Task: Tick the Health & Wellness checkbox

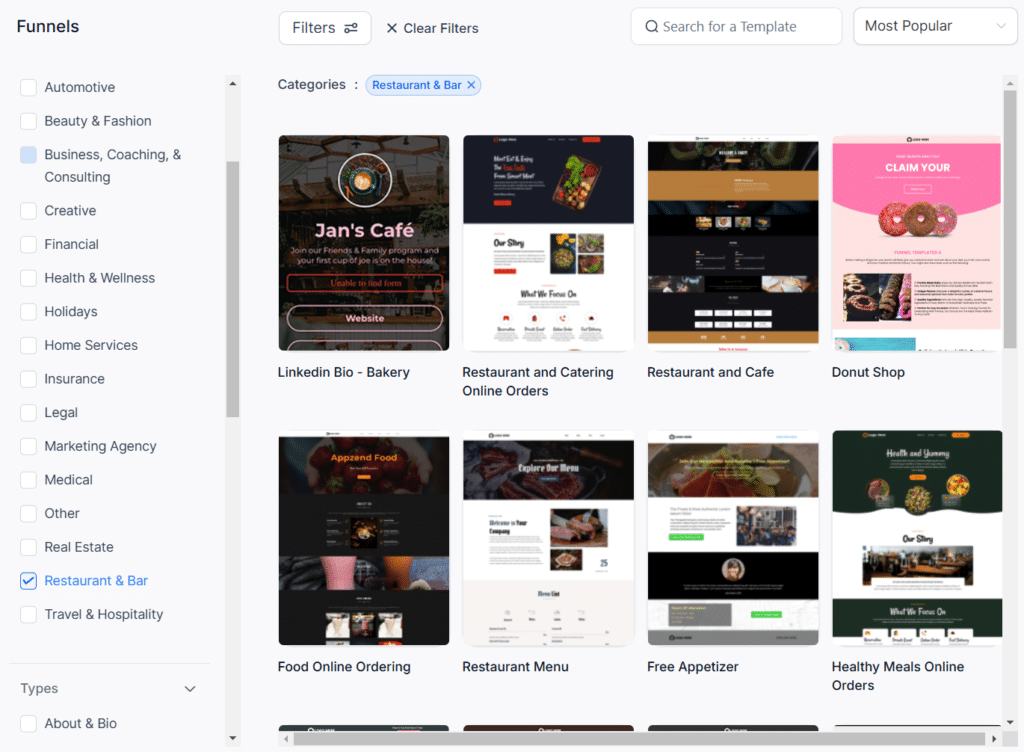Action: [28, 278]
